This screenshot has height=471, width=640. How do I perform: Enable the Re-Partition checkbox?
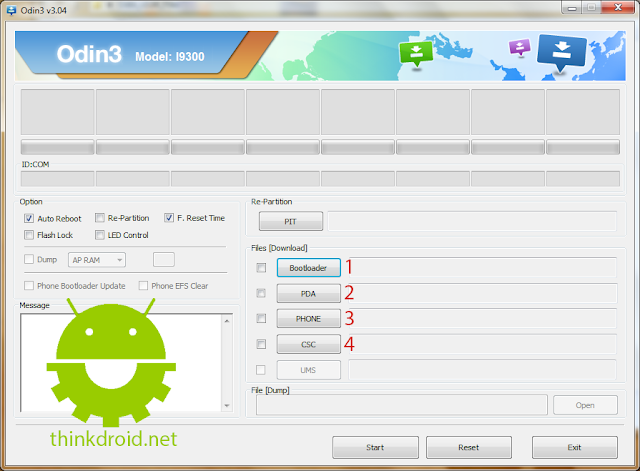click(100, 218)
